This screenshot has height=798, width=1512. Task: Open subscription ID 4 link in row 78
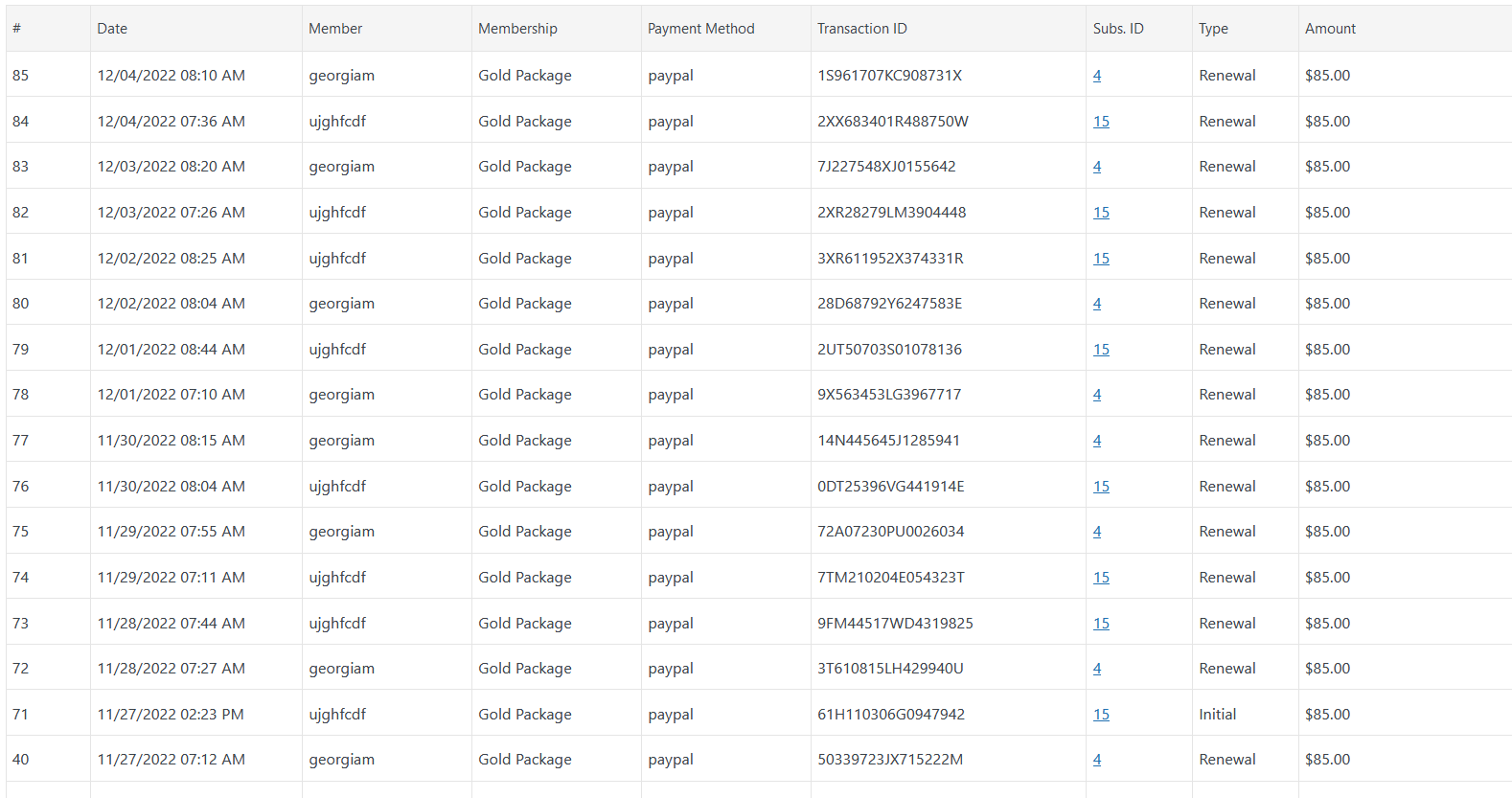tap(1097, 395)
